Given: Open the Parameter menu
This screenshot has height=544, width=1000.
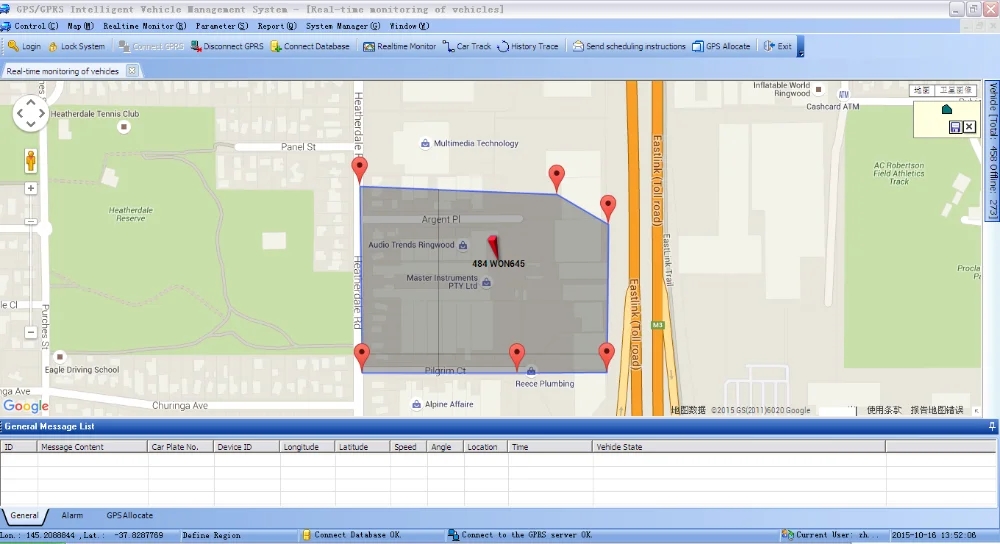Looking at the screenshot, I should click(222, 26).
